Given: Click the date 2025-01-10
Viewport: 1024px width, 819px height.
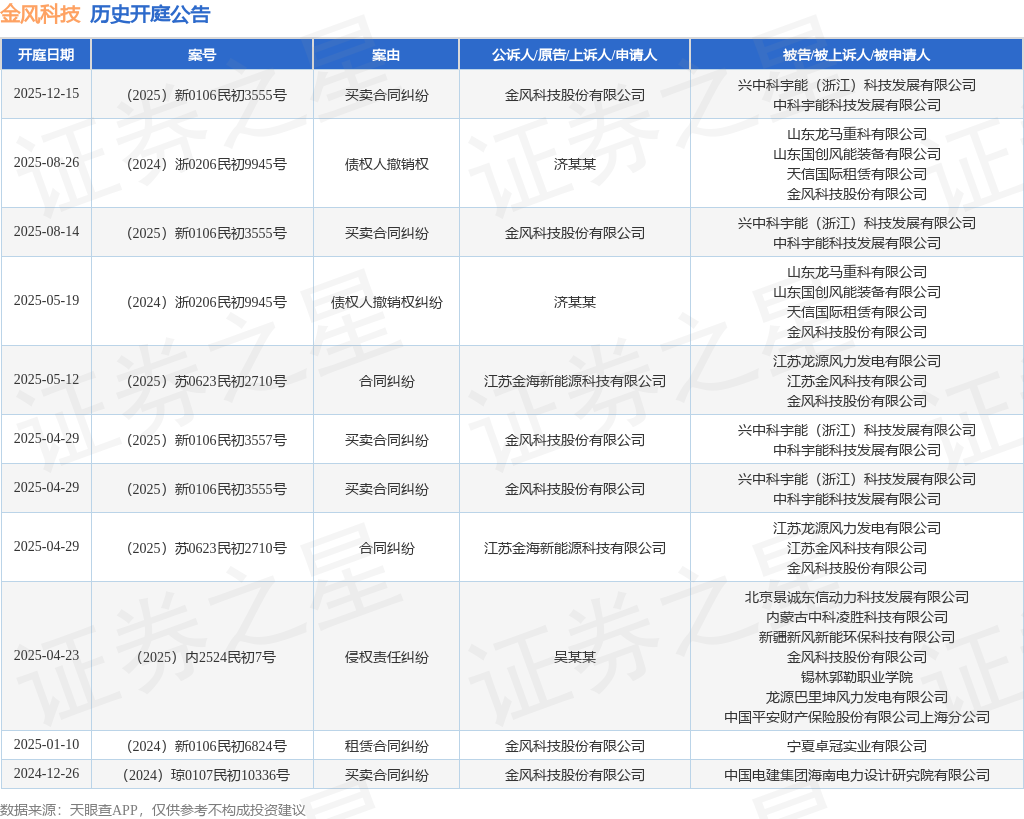Looking at the screenshot, I should tap(46, 745).
